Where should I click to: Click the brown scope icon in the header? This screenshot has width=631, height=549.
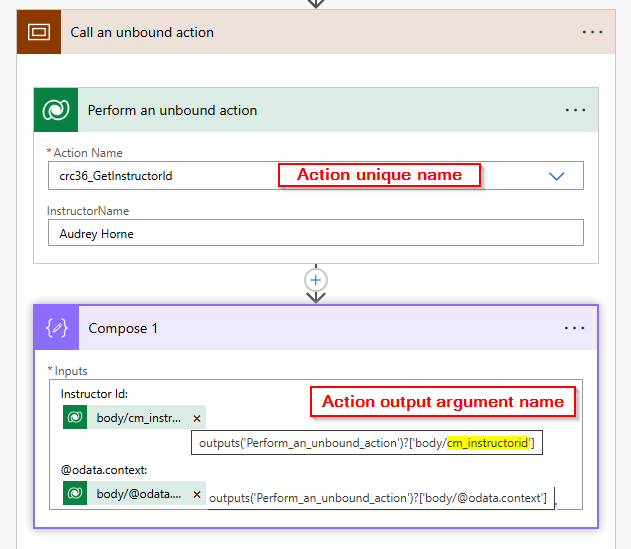point(40,32)
